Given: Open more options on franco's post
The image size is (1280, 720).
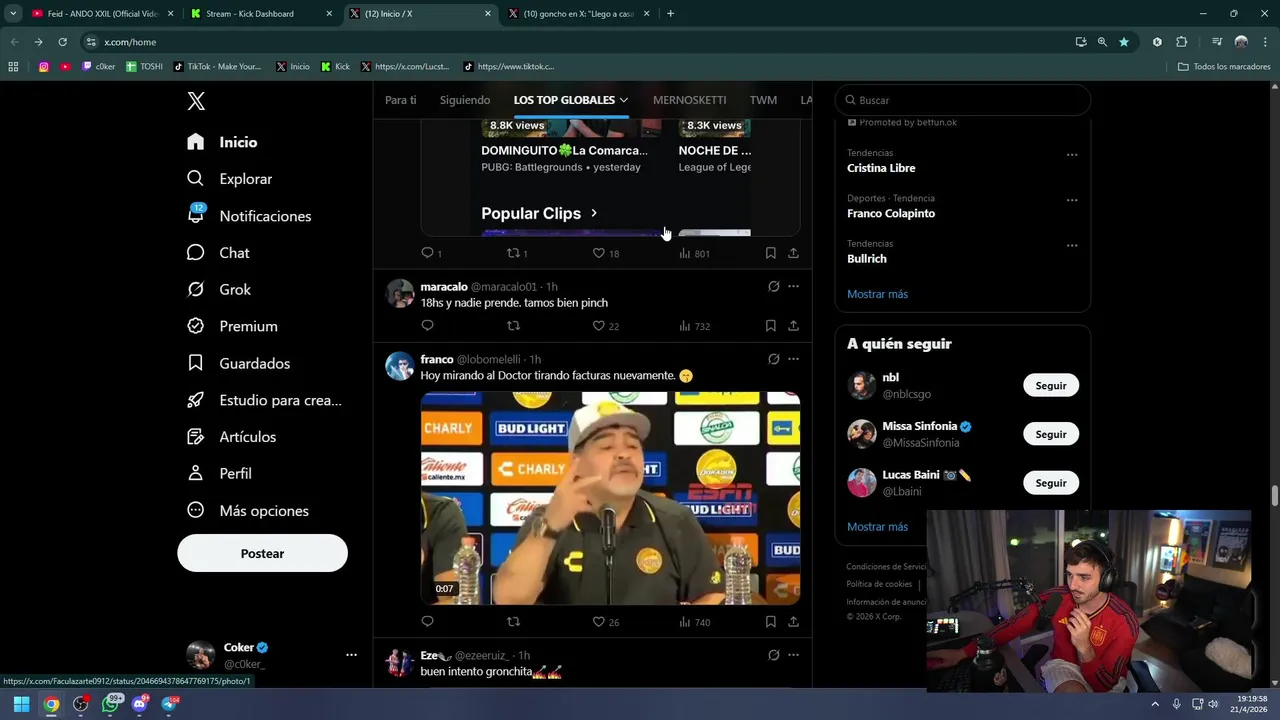Looking at the screenshot, I should pyautogui.click(x=793, y=359).
